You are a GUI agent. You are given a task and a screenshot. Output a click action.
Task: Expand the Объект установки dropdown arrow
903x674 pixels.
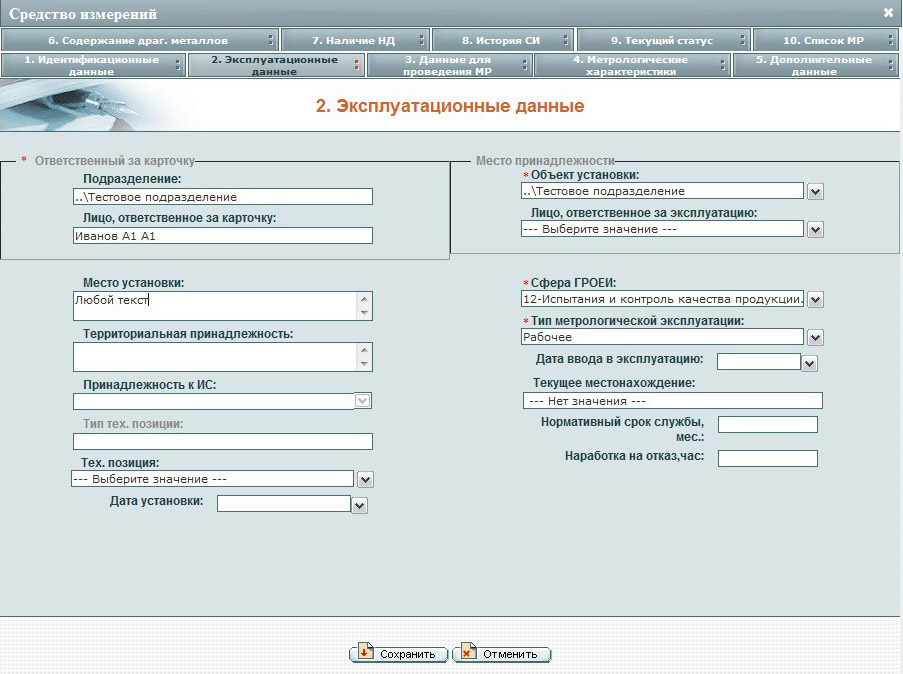[x=815, y=191]
